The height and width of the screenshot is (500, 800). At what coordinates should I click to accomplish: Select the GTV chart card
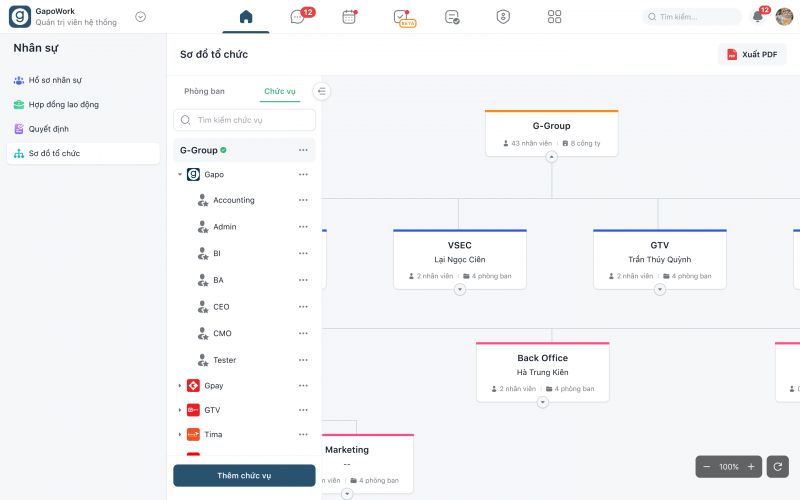(x=660, y=260)
